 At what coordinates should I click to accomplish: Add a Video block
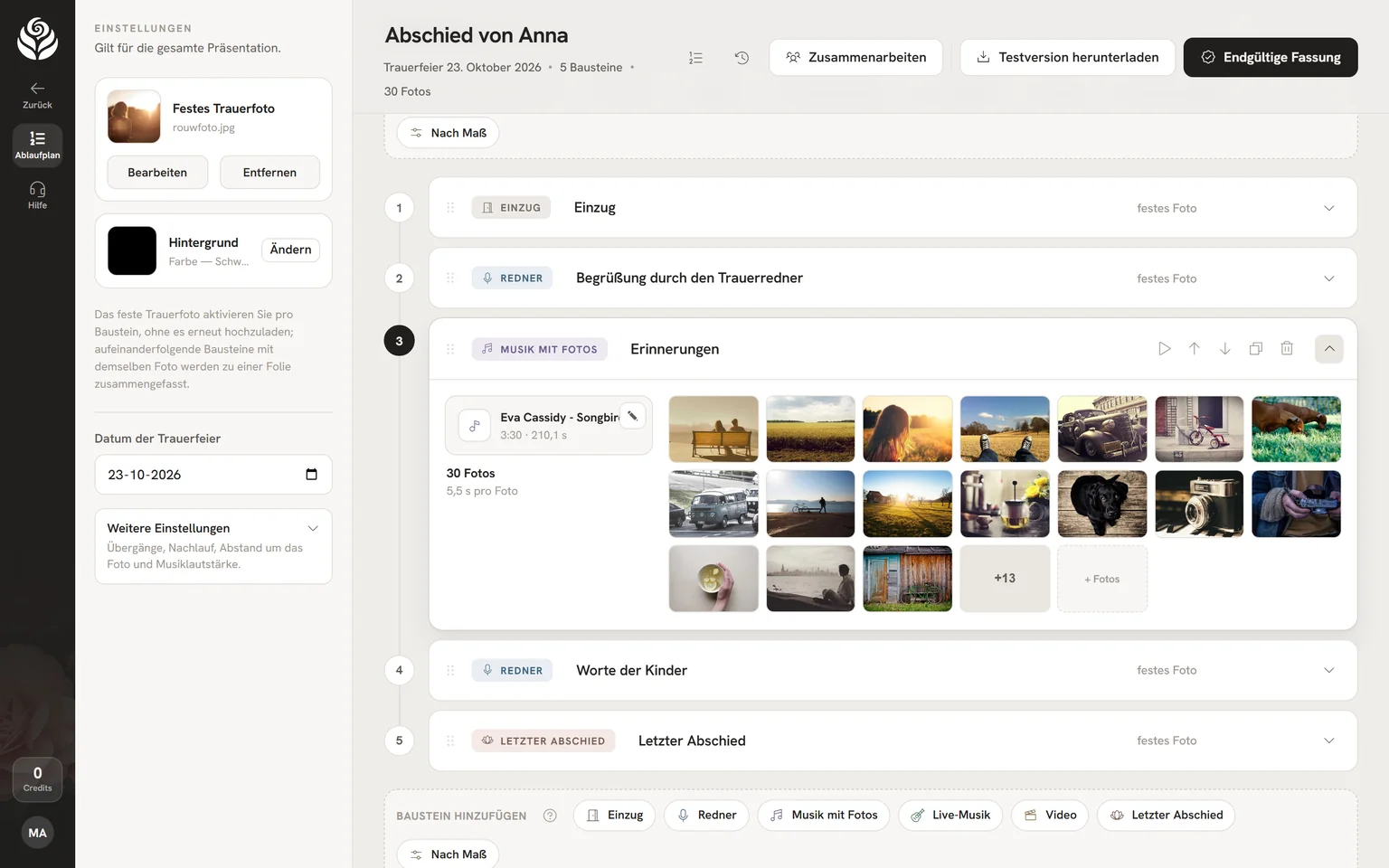tap(1050, 816)
